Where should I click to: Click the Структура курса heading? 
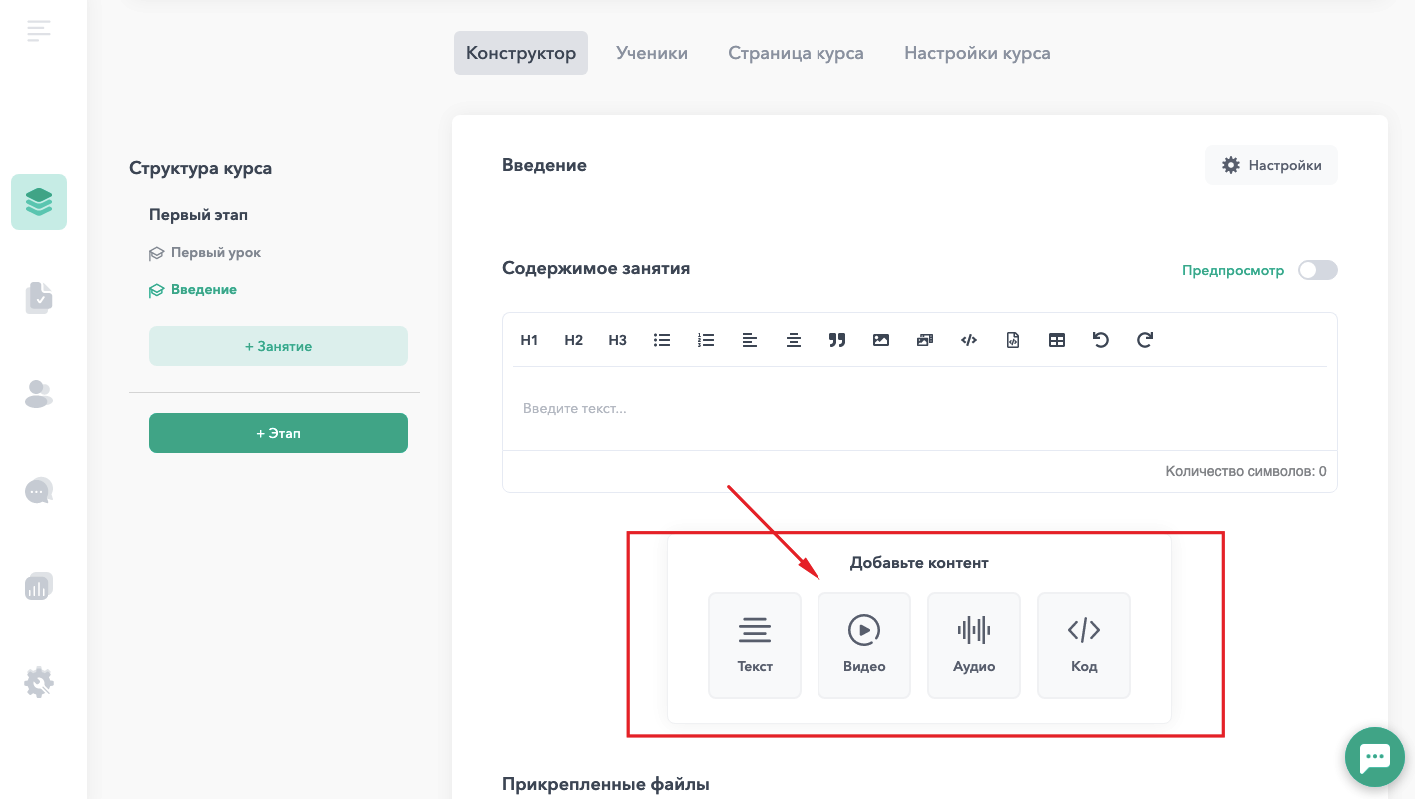coord(200,168)
